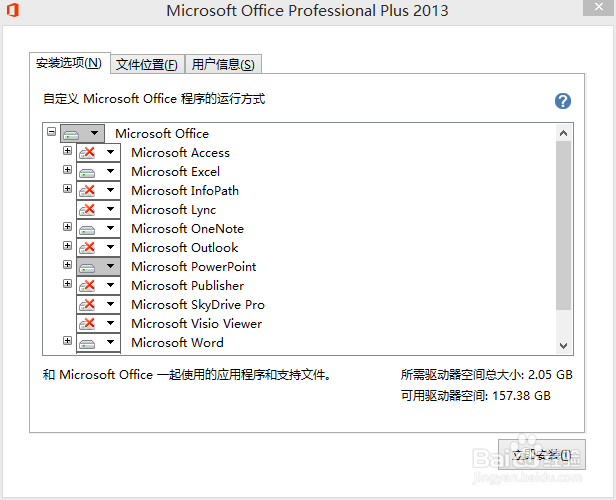Viewport: 616px width, 500px height.
Task: Click Microsoft Access install state icon
Action: point(88,153)
